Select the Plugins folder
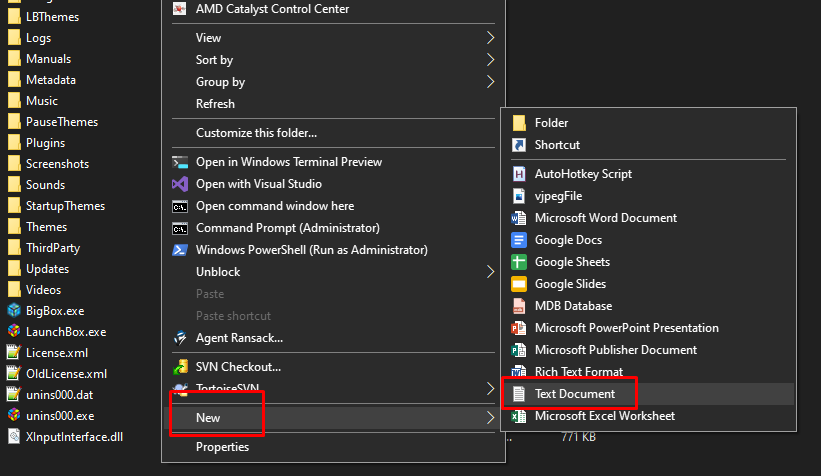Image resolution: width=821 pixels, height=476 pixels. (36, 142)
